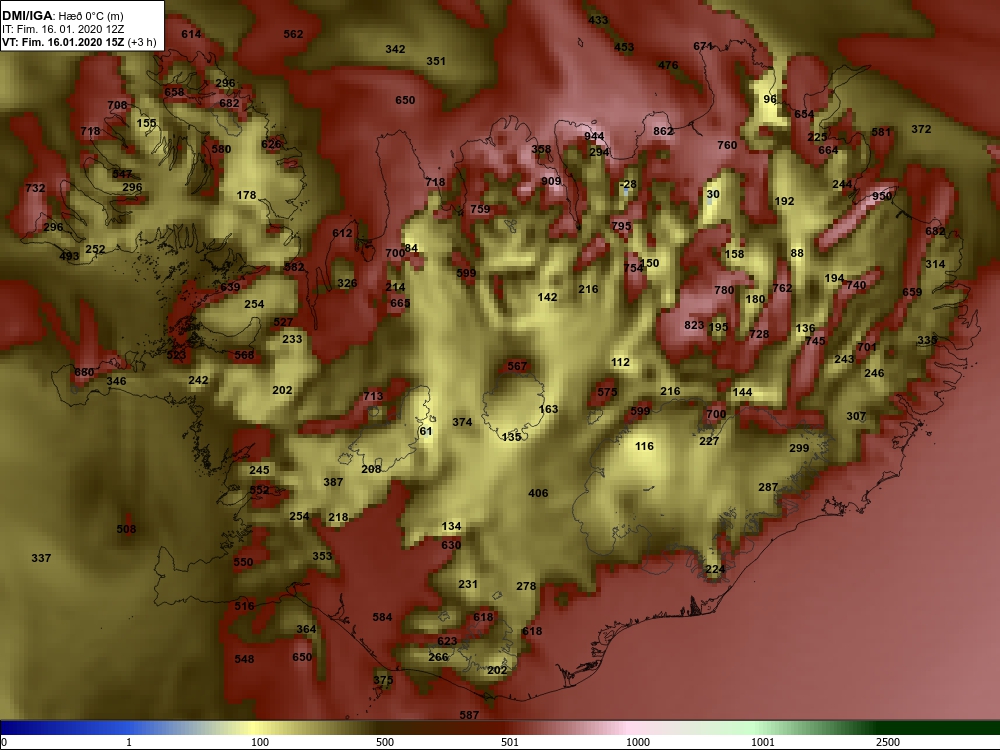Click the 587 value over the sea

click(469, 715)
